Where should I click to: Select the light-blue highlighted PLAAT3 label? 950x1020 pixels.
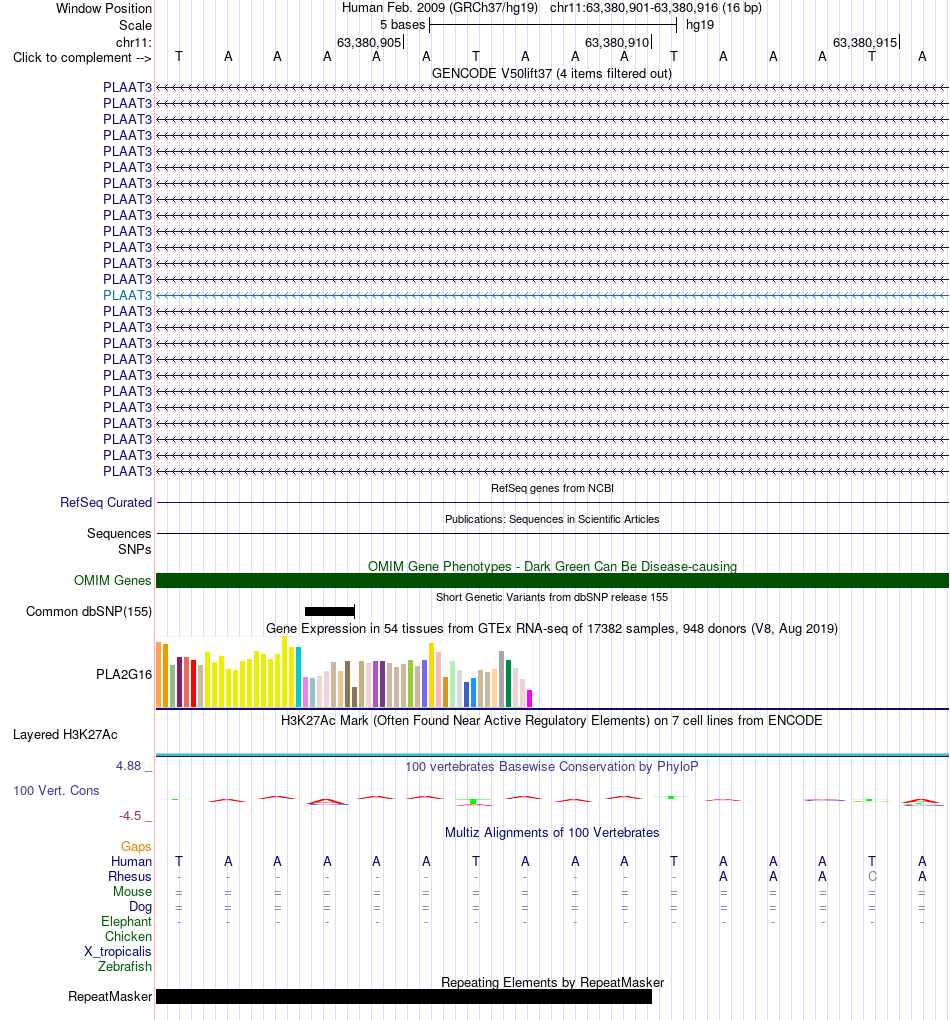pos(127,295)
